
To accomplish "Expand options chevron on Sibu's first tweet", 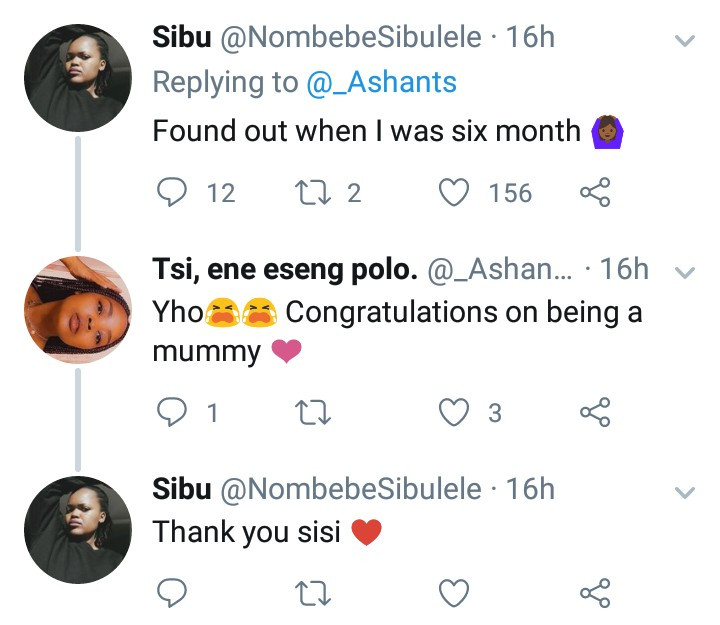I will pos(685,41).
